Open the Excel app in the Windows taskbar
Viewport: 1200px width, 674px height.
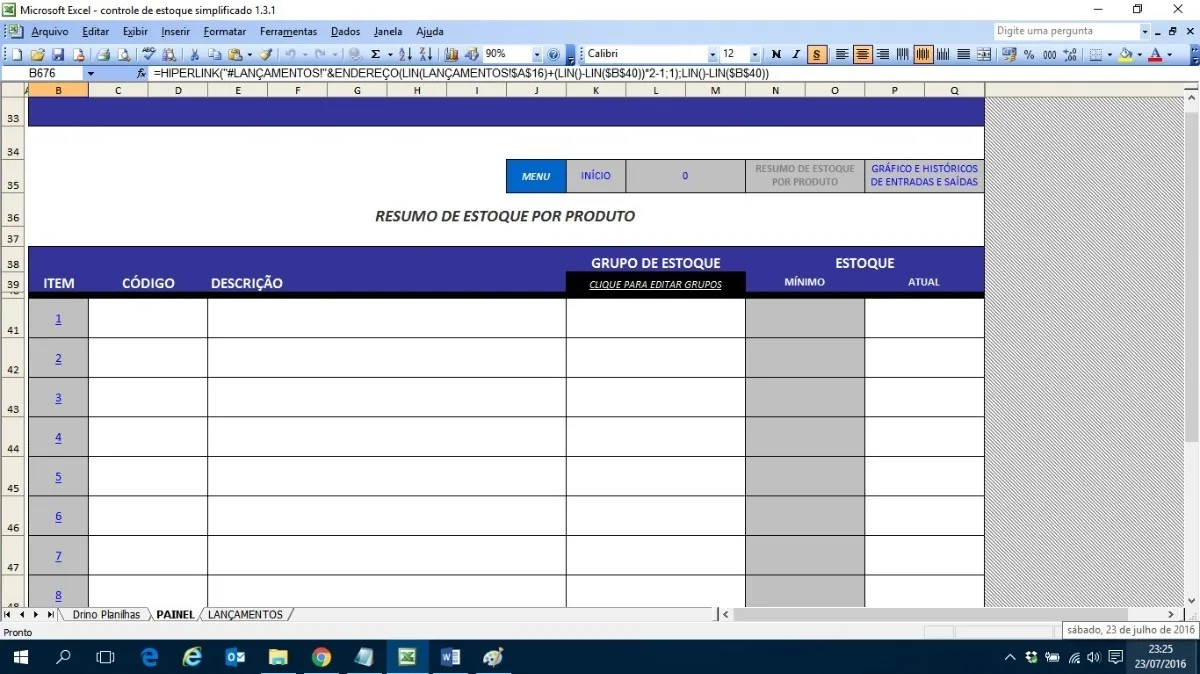(x=407, y=657)
